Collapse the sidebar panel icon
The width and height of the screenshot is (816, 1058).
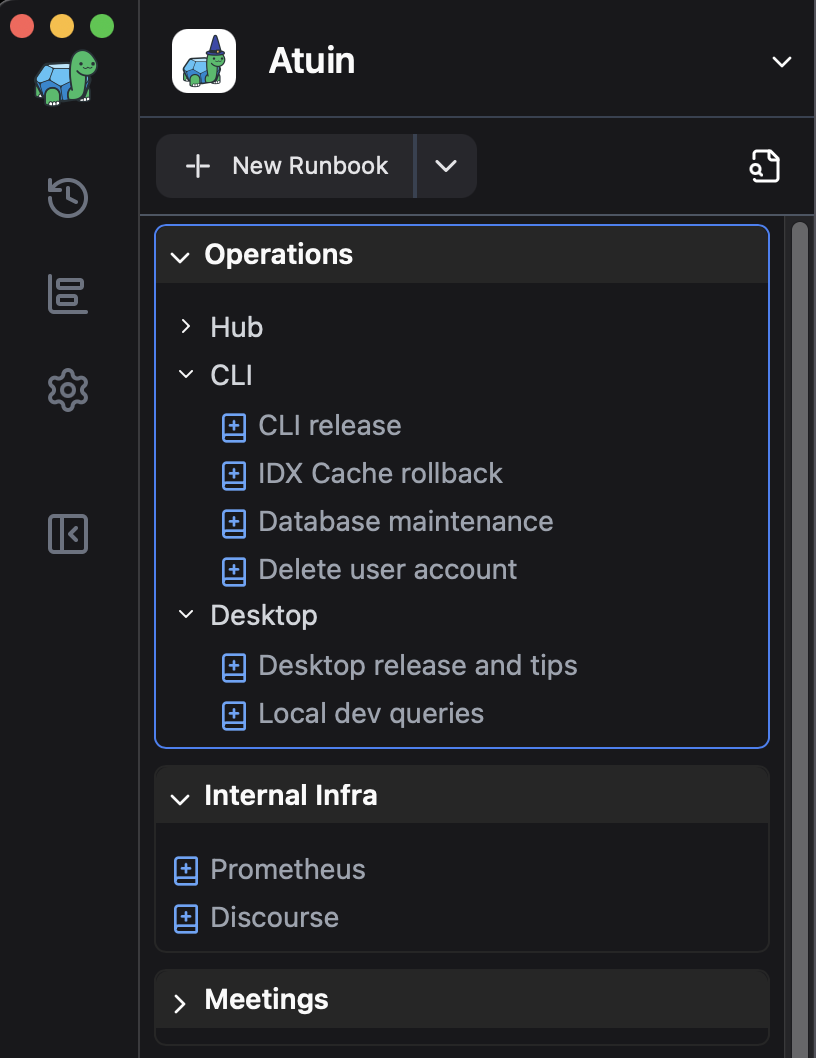pyautogui.click(x=68, y=534)
